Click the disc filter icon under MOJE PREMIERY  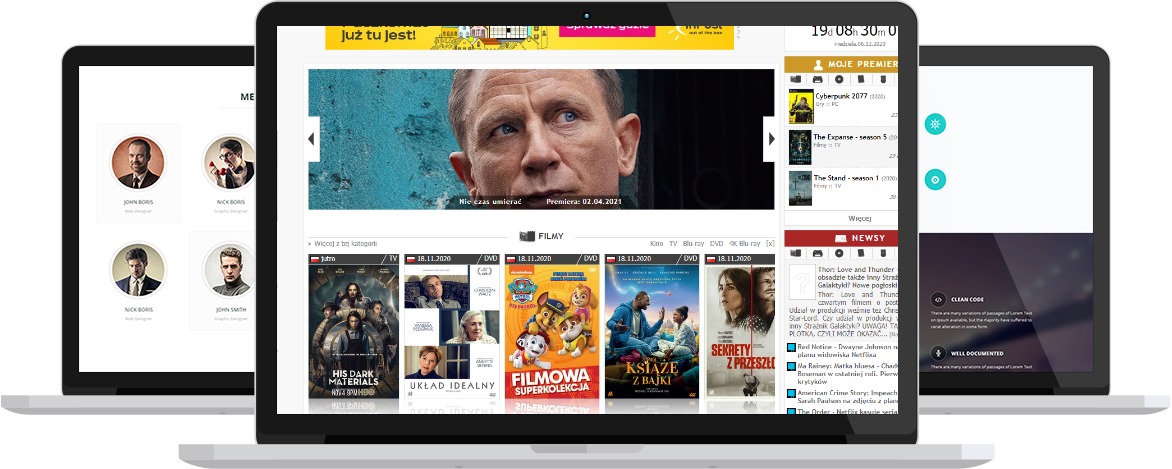coord(839,79)
